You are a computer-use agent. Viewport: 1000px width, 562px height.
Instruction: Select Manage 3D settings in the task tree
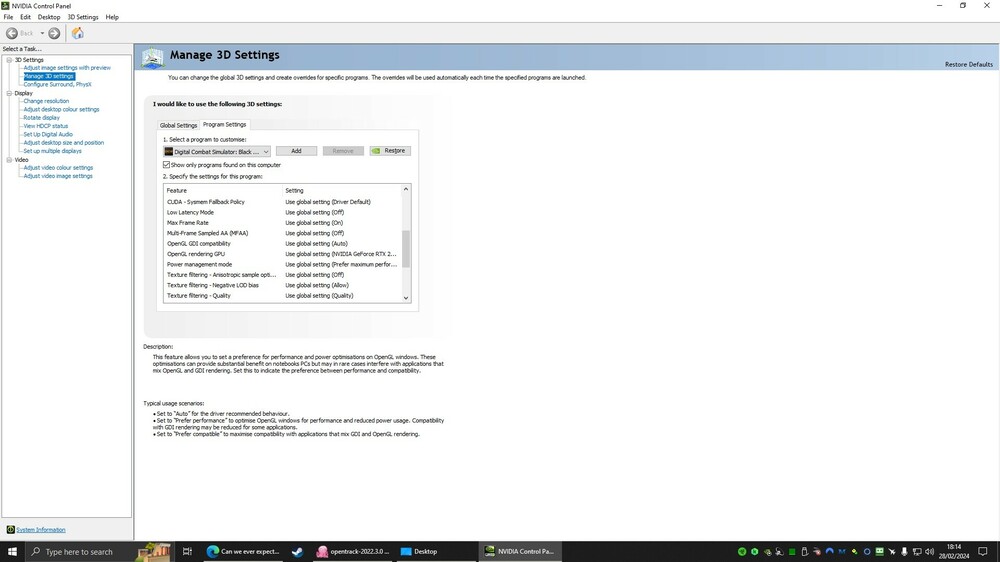[x=49, y=76]
